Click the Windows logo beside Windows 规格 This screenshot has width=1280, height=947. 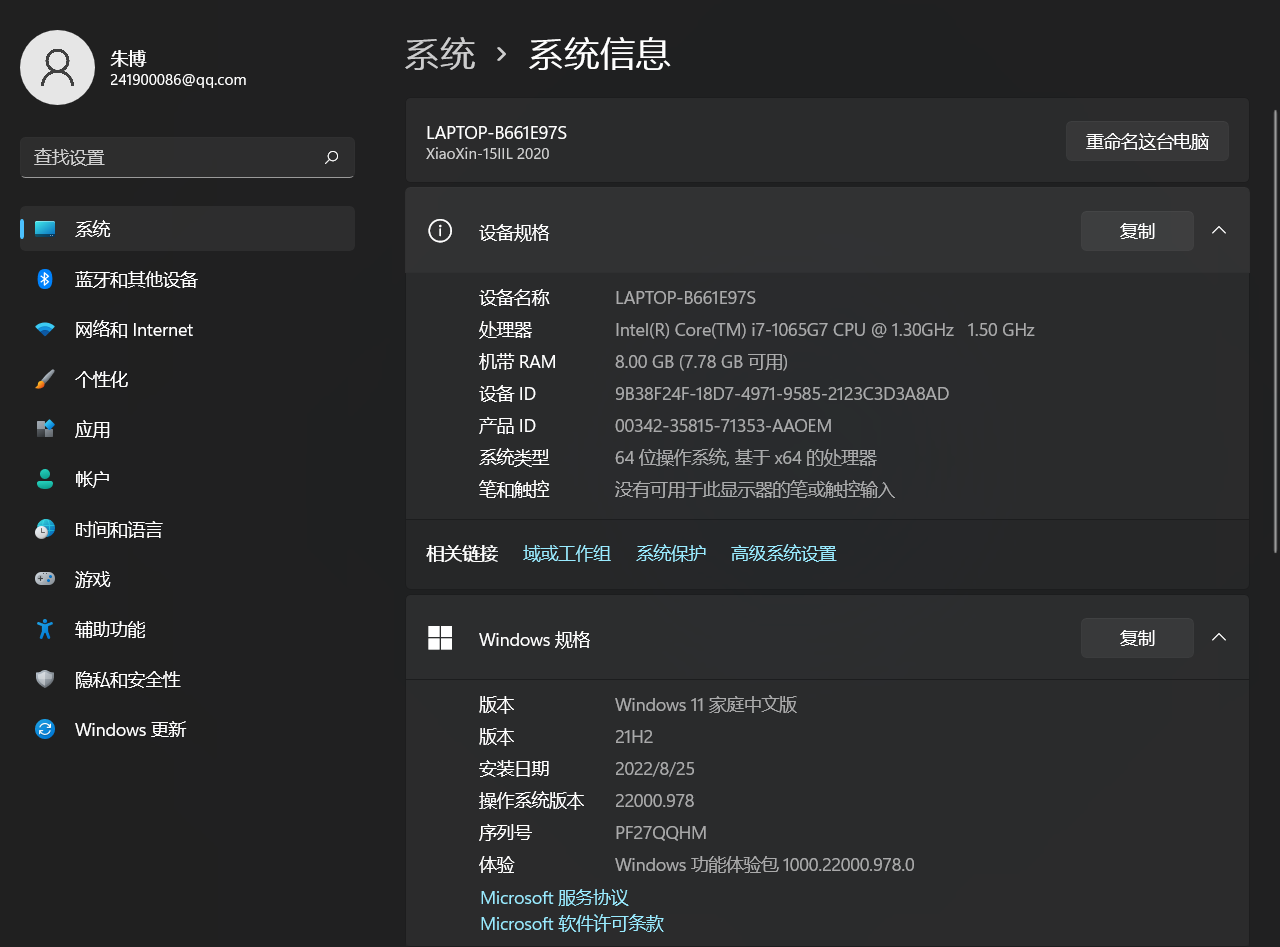tap(440, 638)
